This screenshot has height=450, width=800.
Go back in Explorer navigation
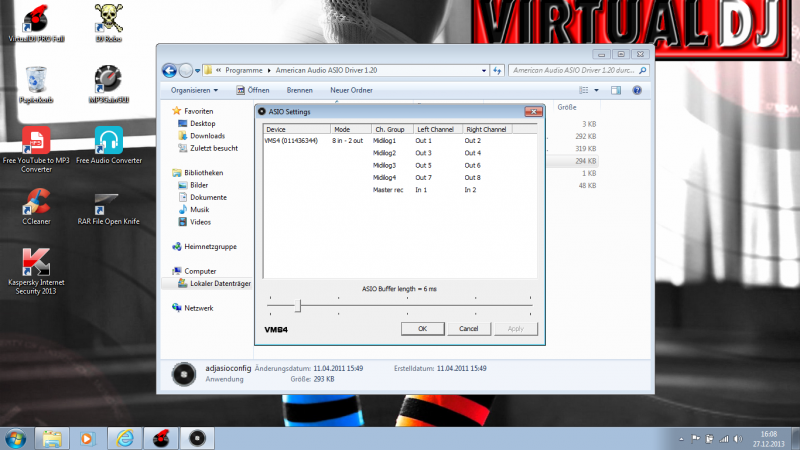click(169, 70)
